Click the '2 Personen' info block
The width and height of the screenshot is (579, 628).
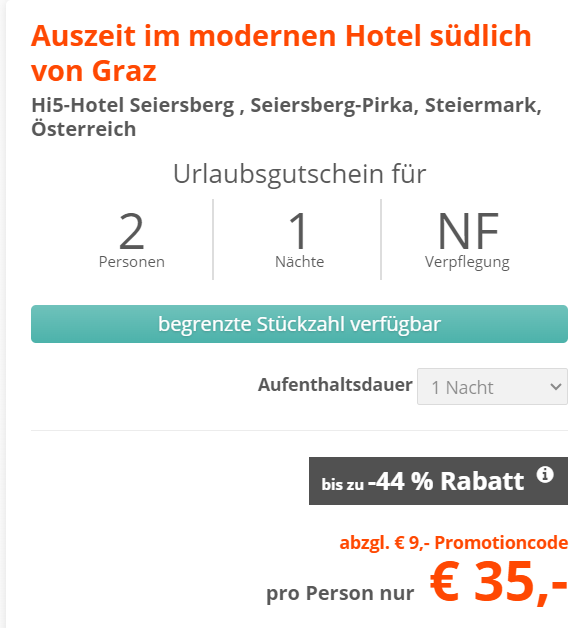pyautogui.click(x=132, y=240)
